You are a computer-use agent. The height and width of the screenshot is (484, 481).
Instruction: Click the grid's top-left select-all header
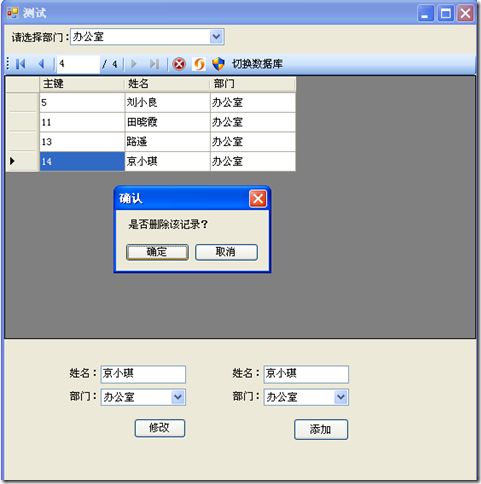(22, 84)
